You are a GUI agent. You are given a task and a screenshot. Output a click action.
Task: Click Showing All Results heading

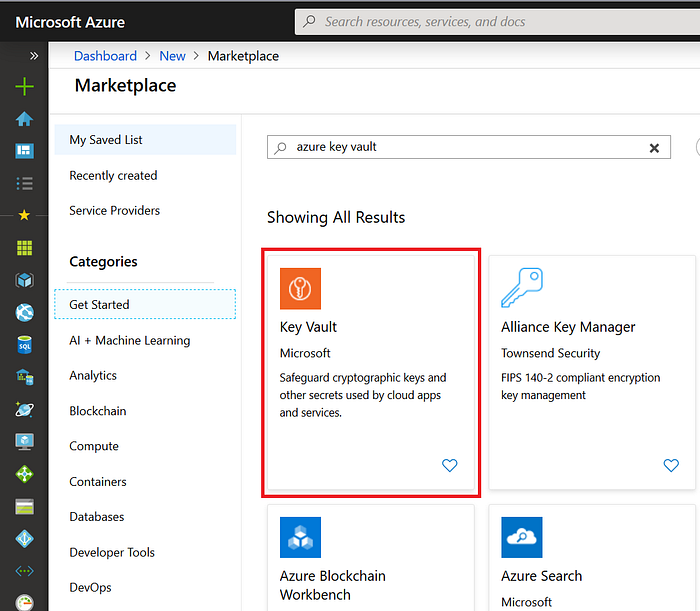[x=336, y=217]
